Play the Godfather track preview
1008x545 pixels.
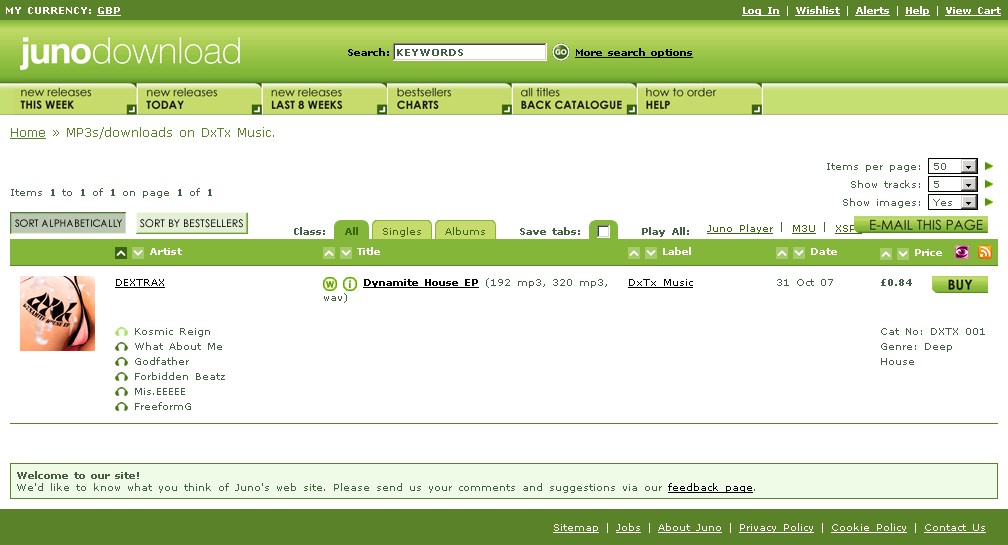pyautogui.click(x=121, y=362)
